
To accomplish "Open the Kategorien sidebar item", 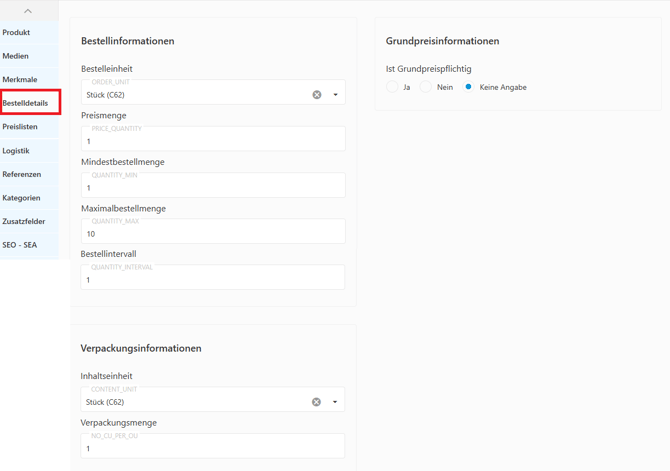I will 22,198.
